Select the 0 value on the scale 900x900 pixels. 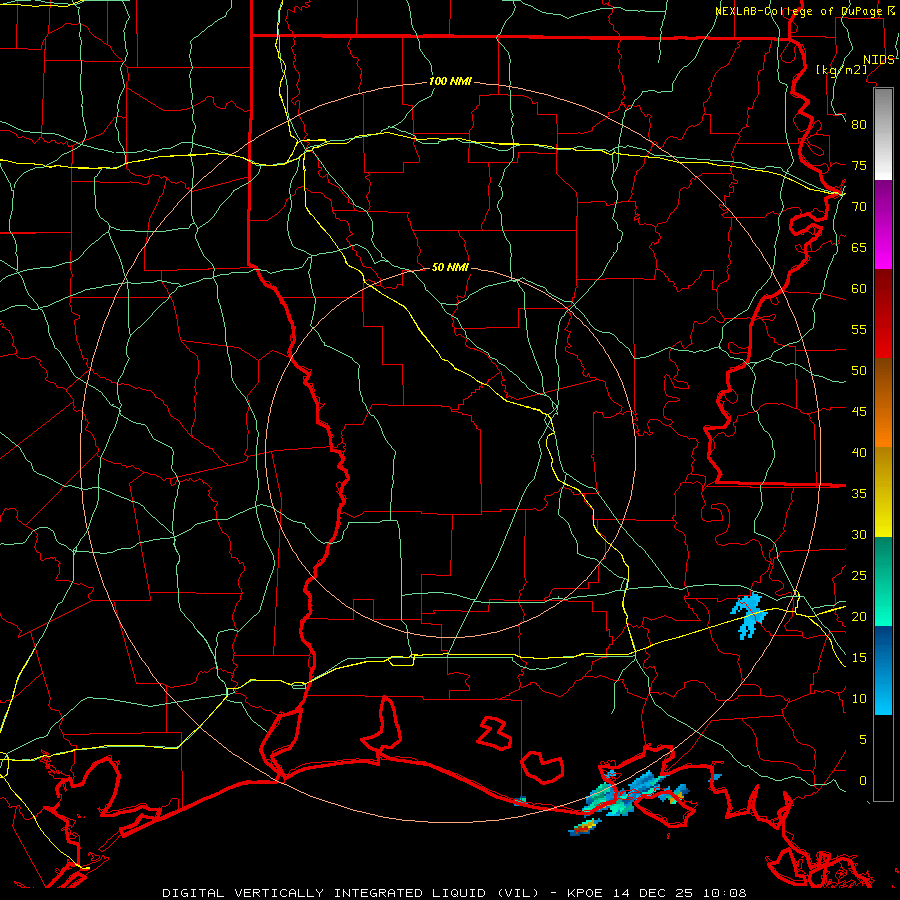pos(863,781)
